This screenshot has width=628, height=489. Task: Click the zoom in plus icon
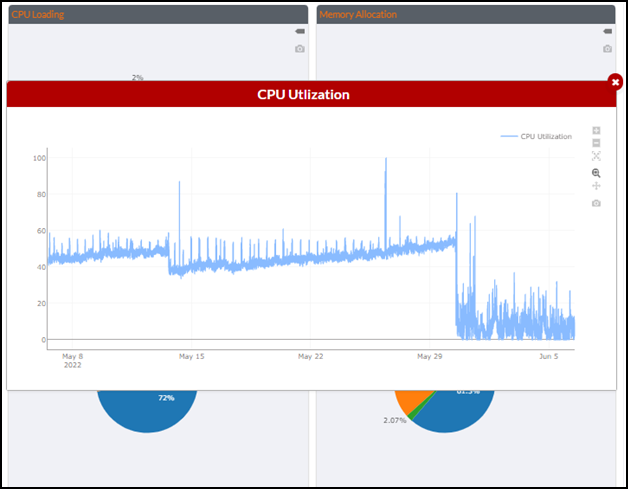596,131
